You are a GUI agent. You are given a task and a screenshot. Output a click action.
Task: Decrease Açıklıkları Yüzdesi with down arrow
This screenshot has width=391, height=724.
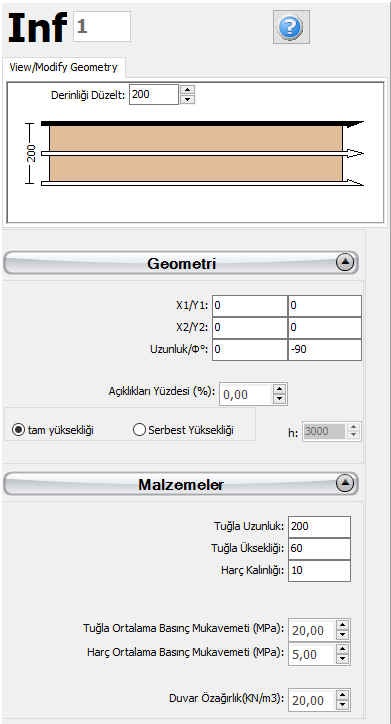coord(279,399)
